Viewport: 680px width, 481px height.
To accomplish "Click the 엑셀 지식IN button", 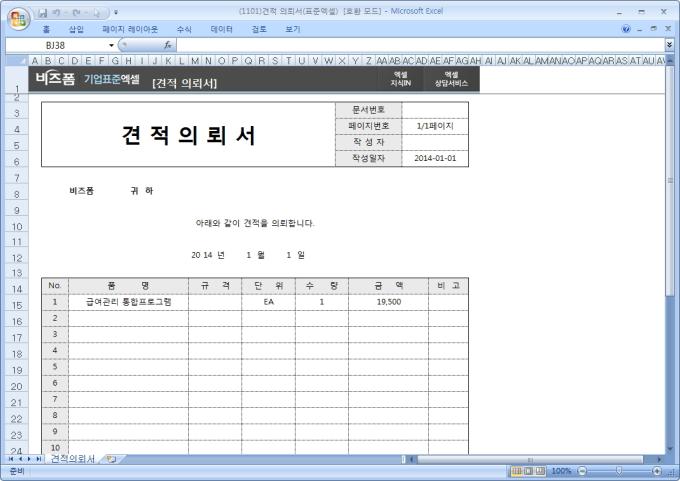I will coord(400,79).
